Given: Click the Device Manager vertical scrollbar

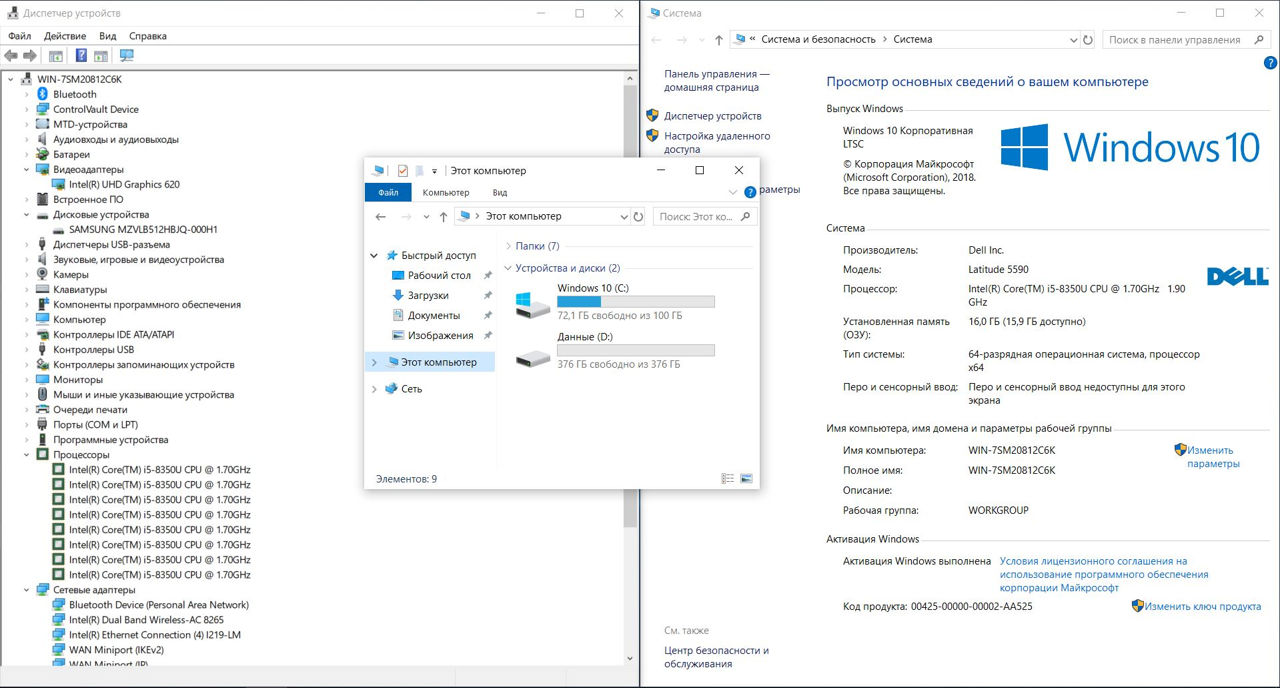Looking at the screenshot, I should tap(630, 300).
